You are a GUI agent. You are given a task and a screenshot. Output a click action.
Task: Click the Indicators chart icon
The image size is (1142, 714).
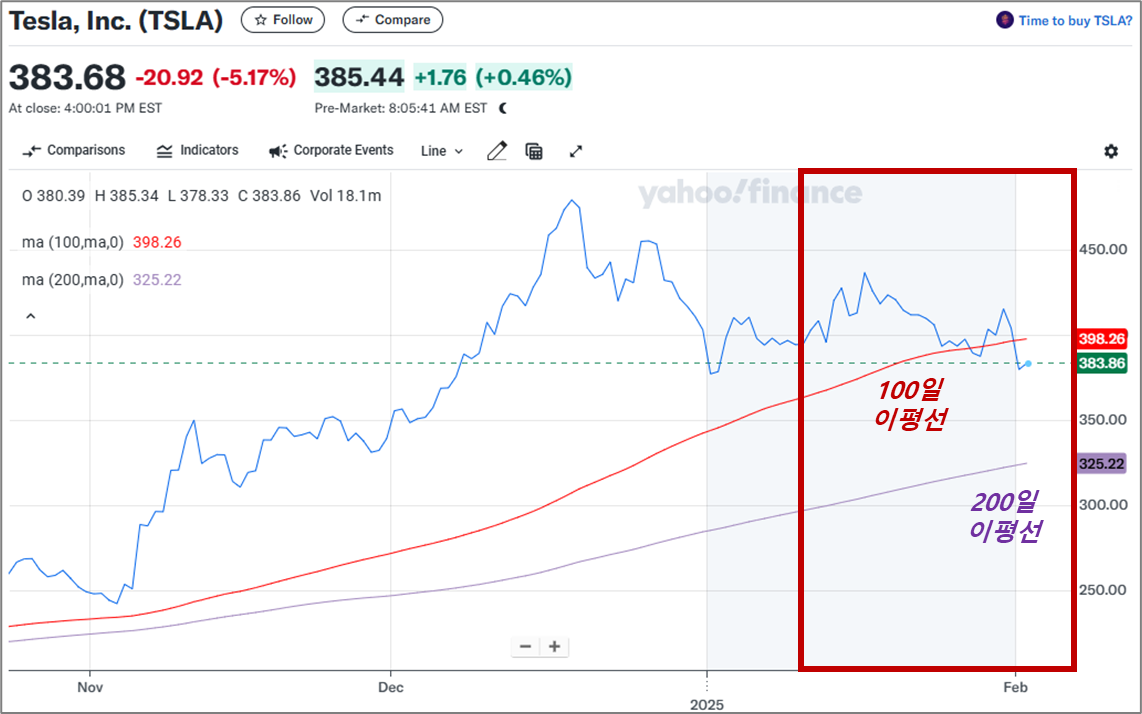pos(165,151)
